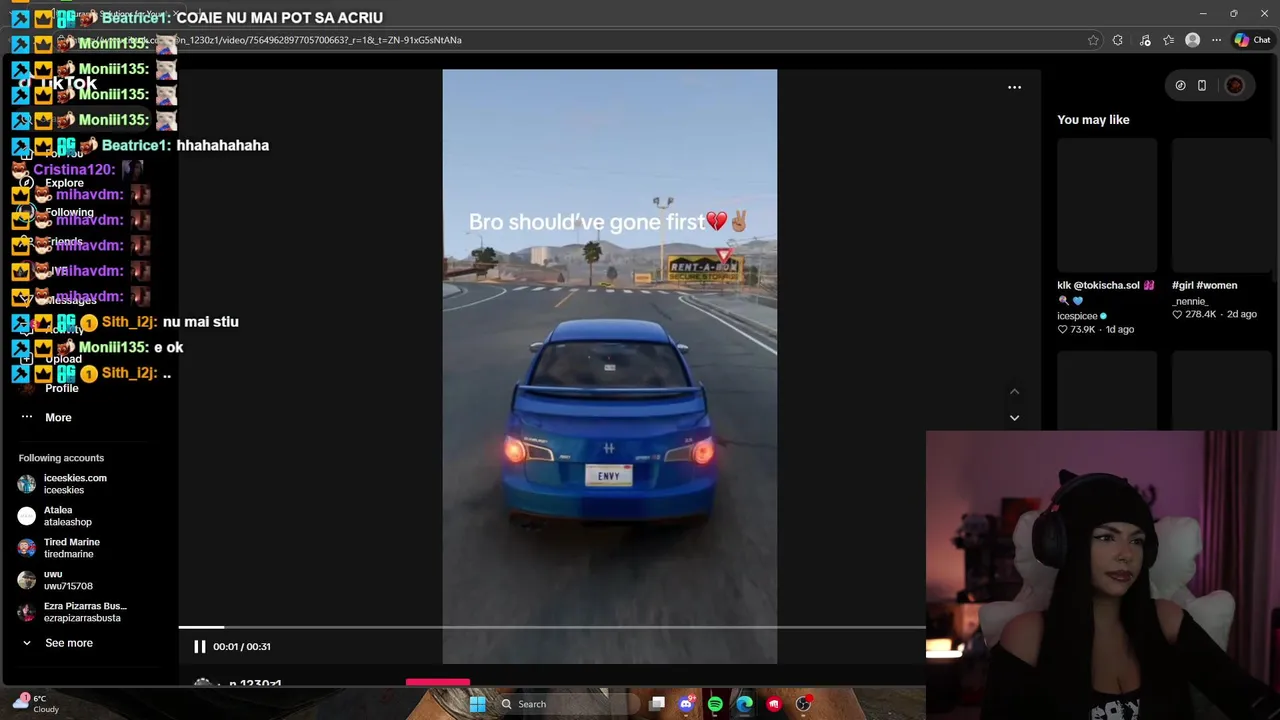Click the TikTok coins icon at top right

pyautogui.click(x=1180, y=85)
